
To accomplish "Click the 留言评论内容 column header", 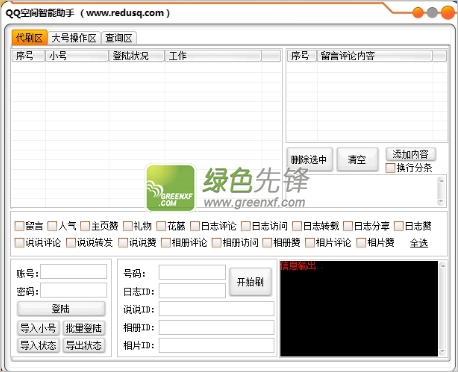I will point(374,56).
